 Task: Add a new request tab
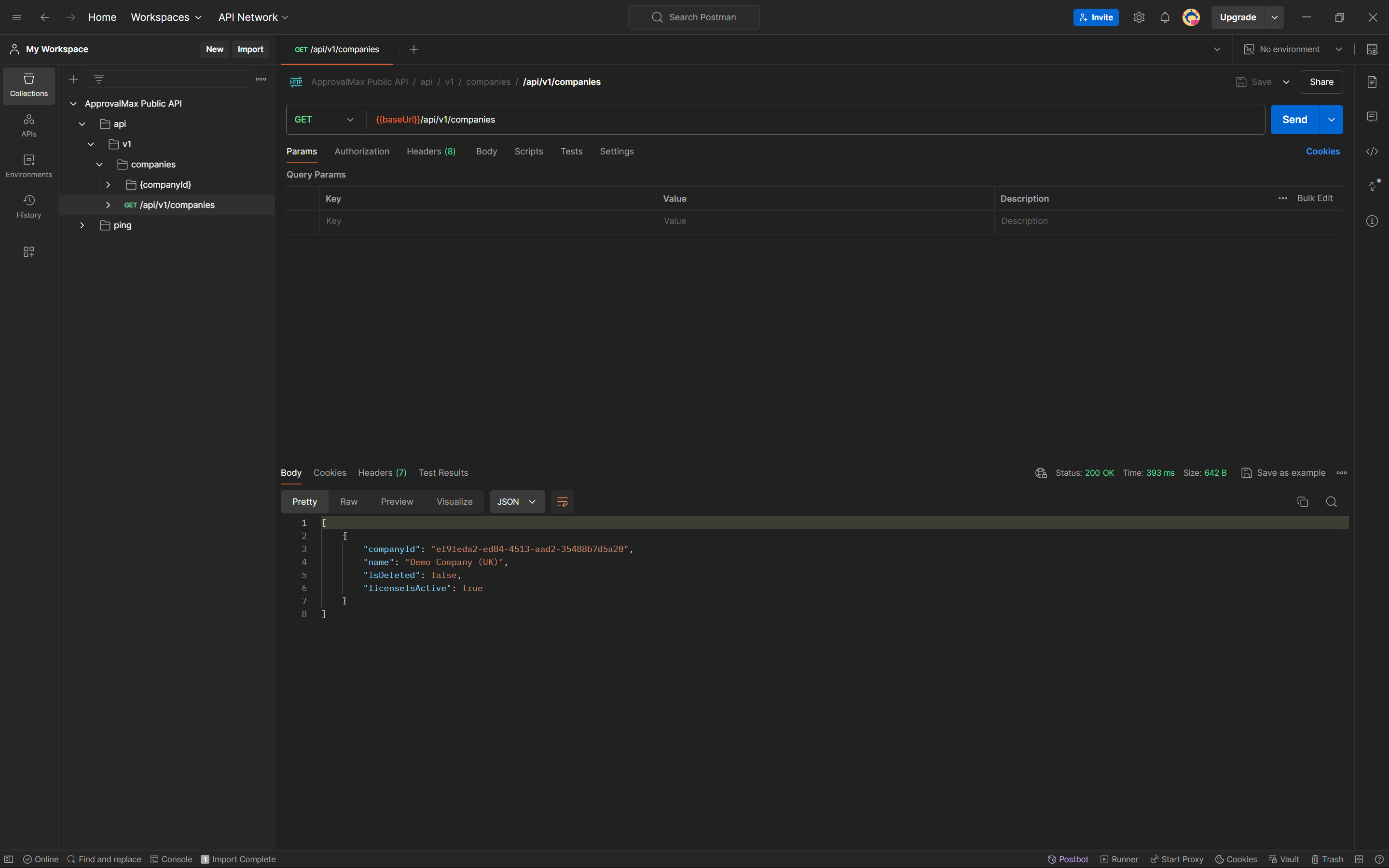414,49
